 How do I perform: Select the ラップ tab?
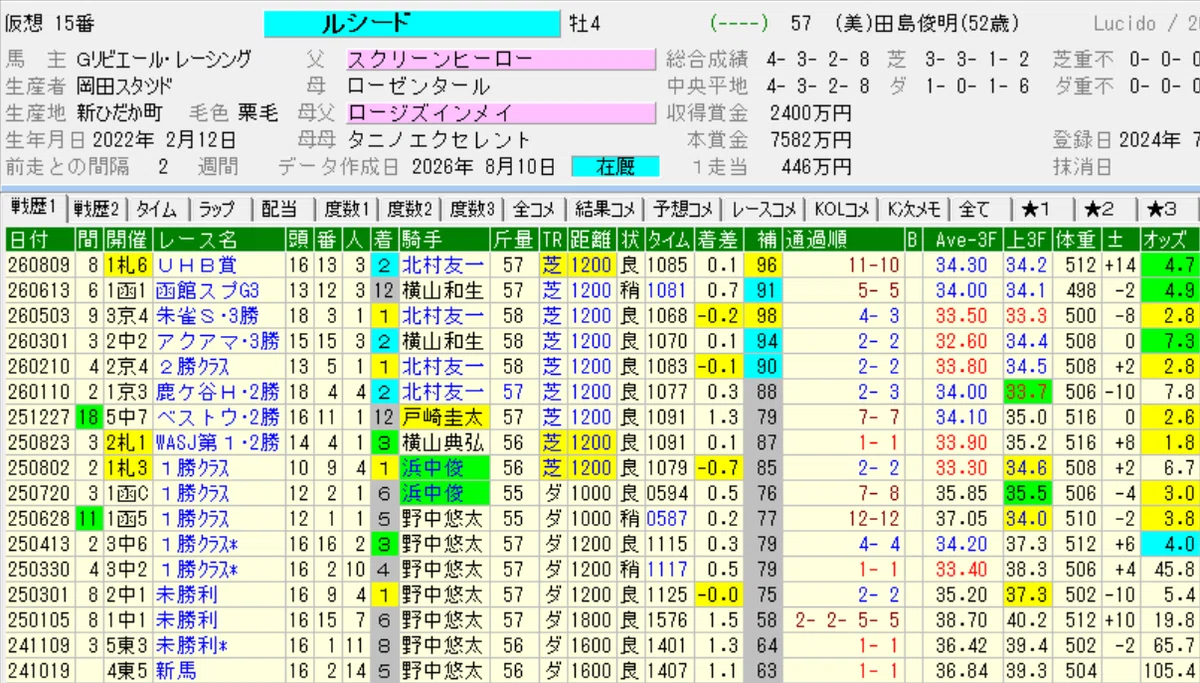pos(219,209)
